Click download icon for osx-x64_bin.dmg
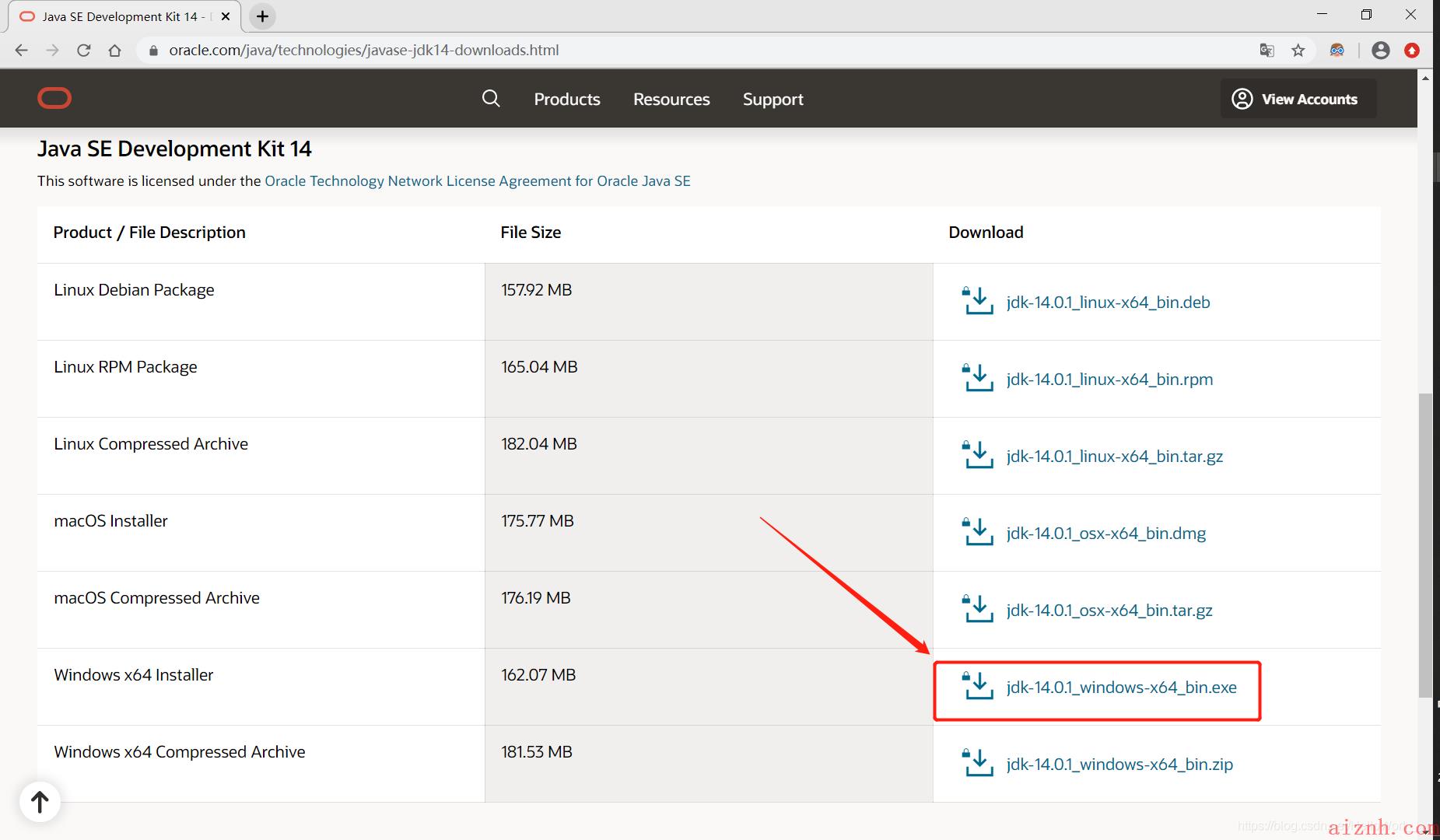 (x=978, y=532)
